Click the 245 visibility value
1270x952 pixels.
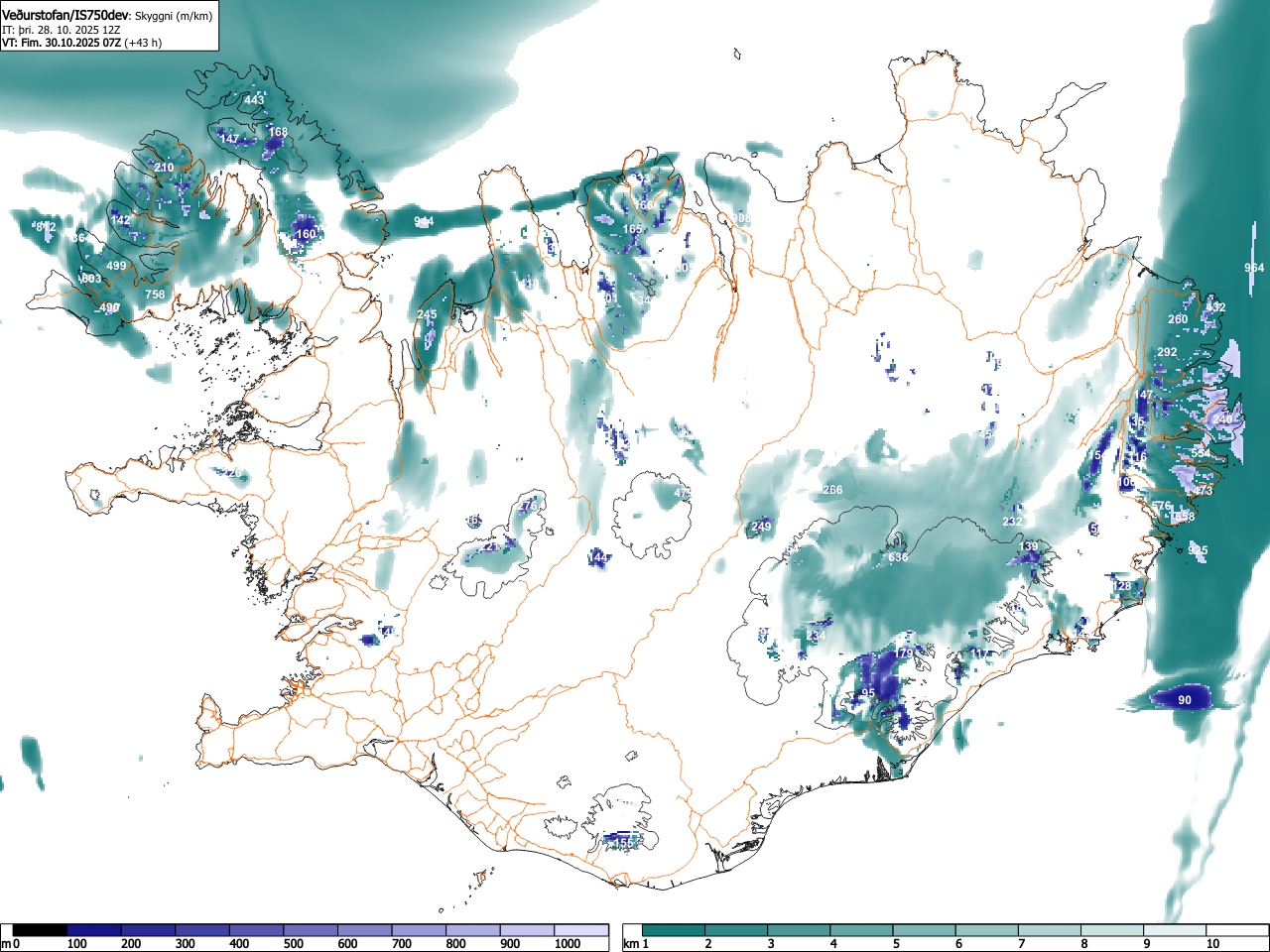(x=427, y=314)
